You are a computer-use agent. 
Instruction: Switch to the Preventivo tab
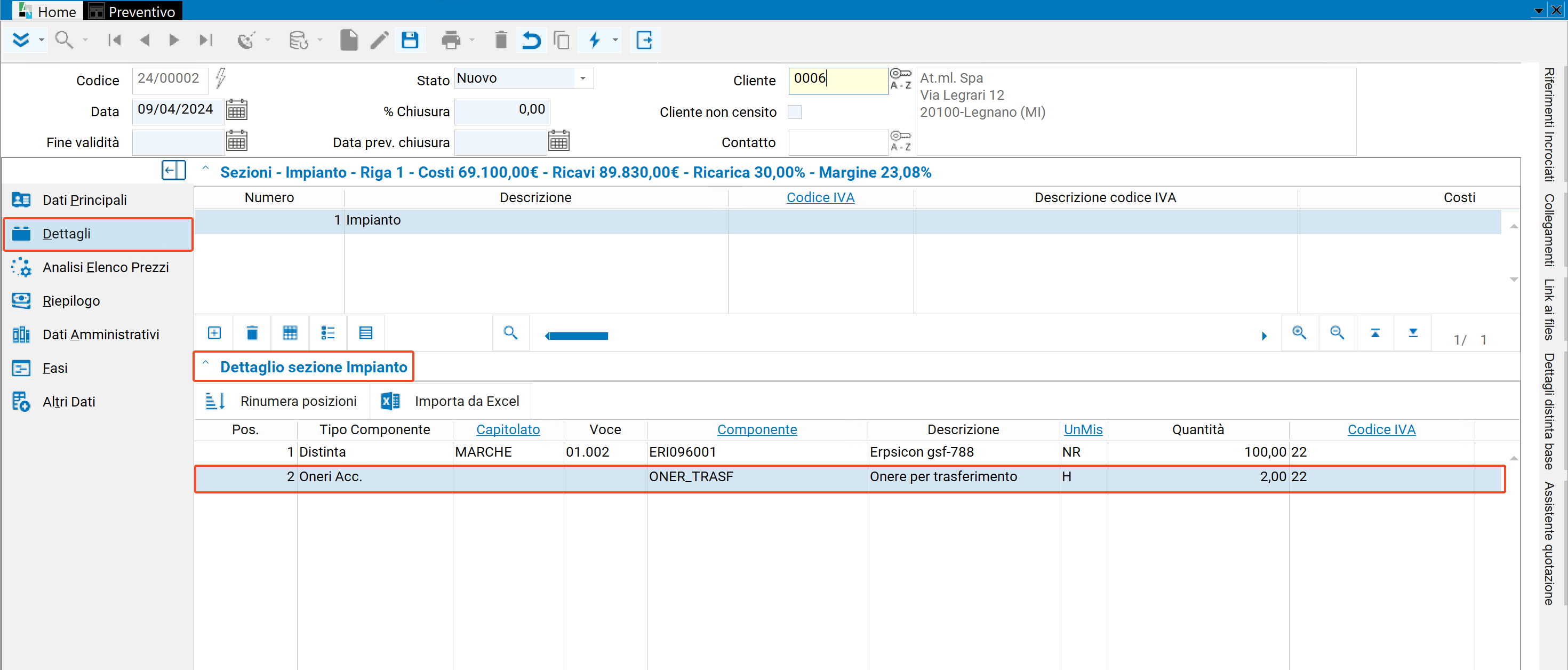pos(132,11)
